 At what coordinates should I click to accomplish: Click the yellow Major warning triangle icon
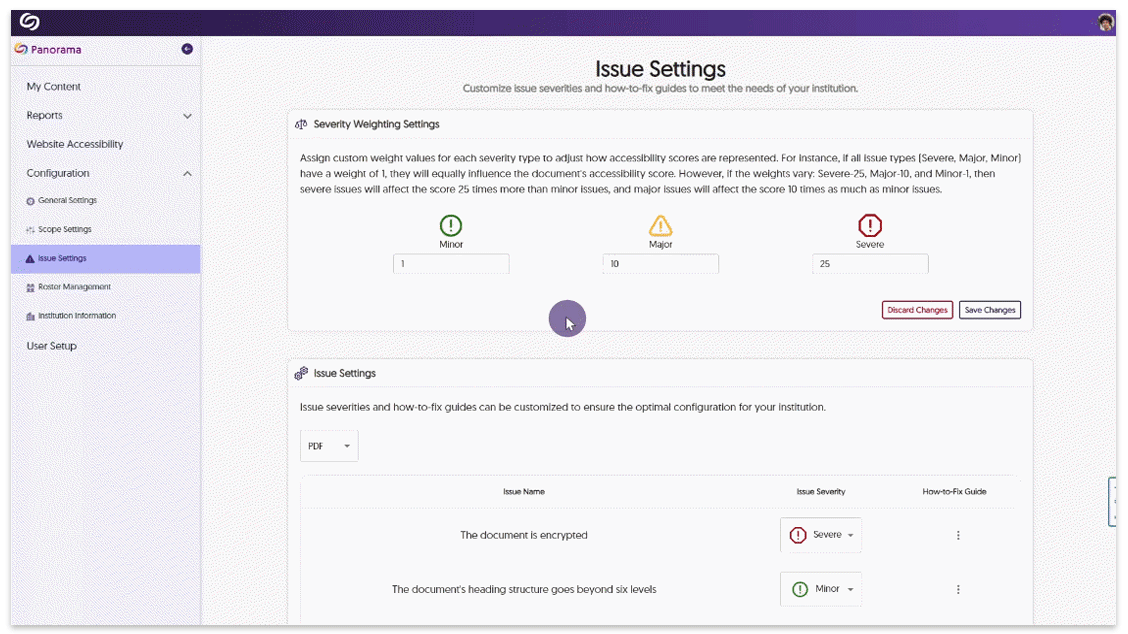tap(660, 225)
